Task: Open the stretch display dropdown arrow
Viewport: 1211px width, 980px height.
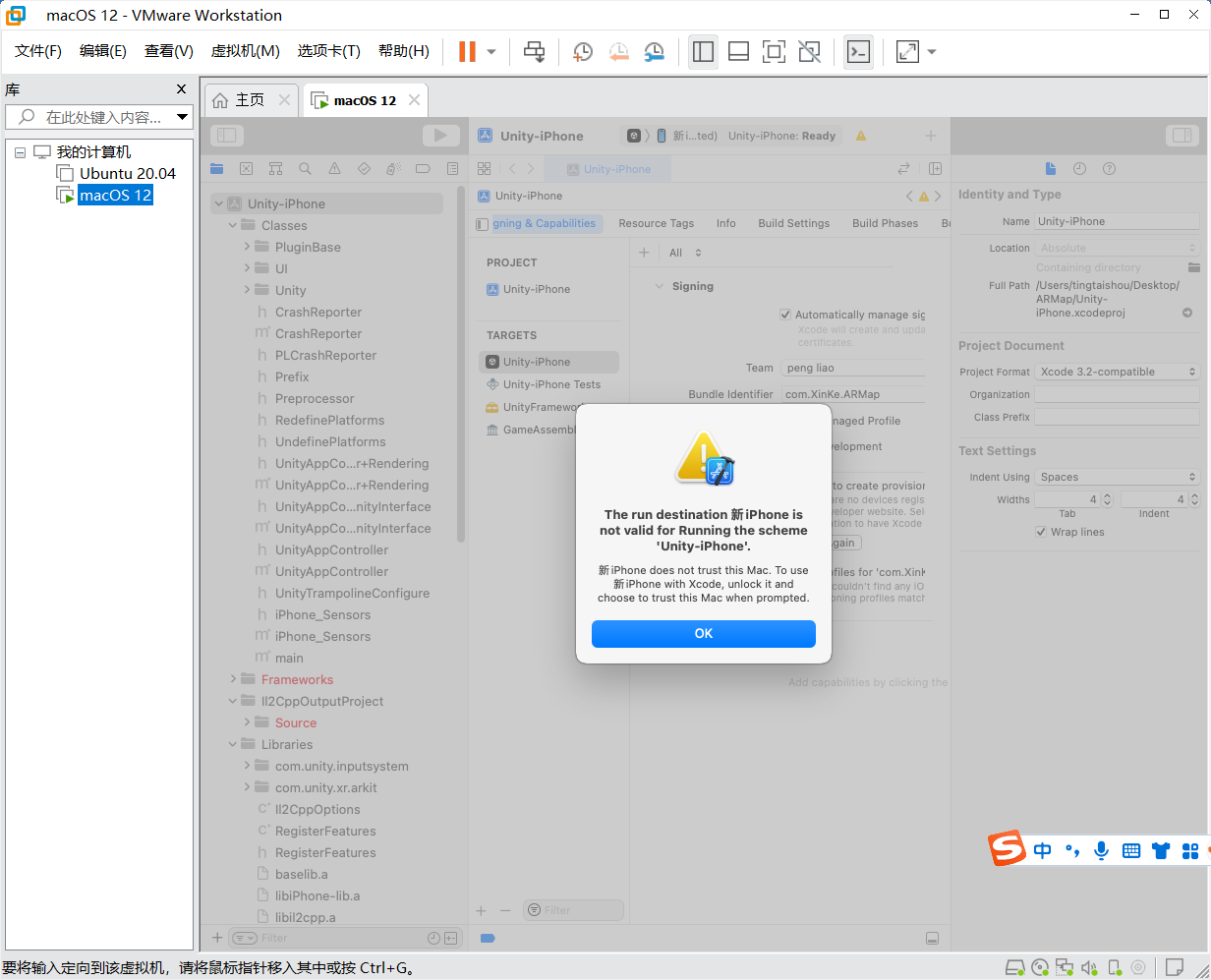Action: [932, 51]
